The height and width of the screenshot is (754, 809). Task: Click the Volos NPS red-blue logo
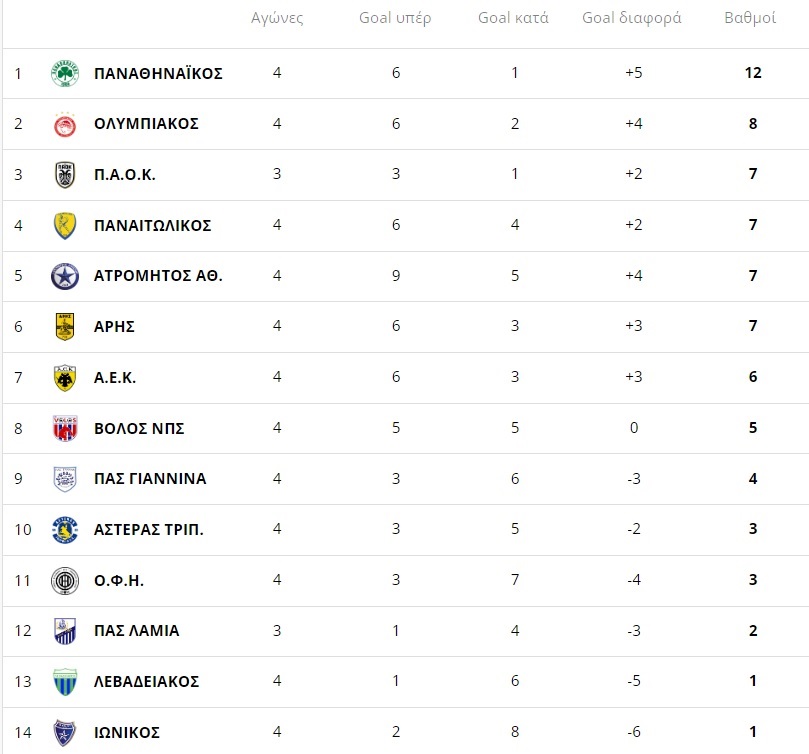click(65, 428)
